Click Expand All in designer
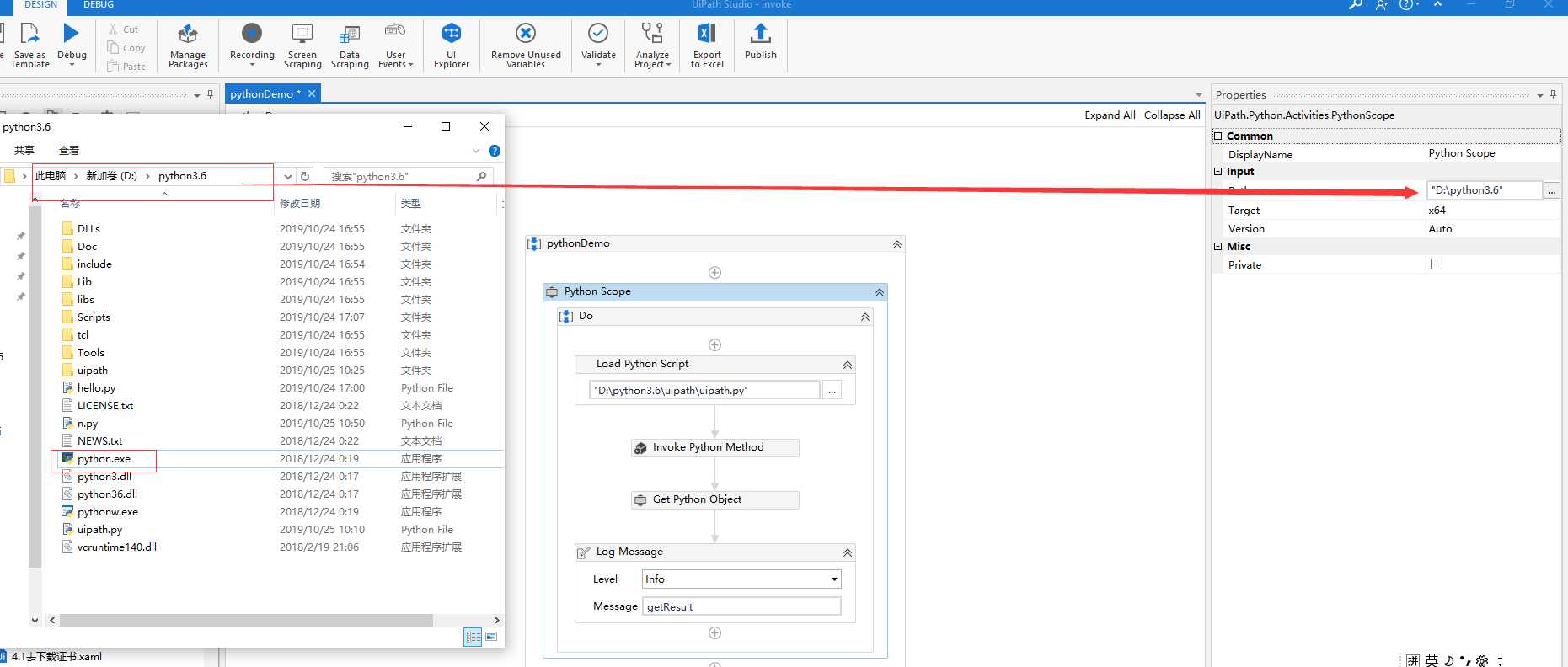The height and width of the screenshot is (667, 1568). [x=1110, y=115]
